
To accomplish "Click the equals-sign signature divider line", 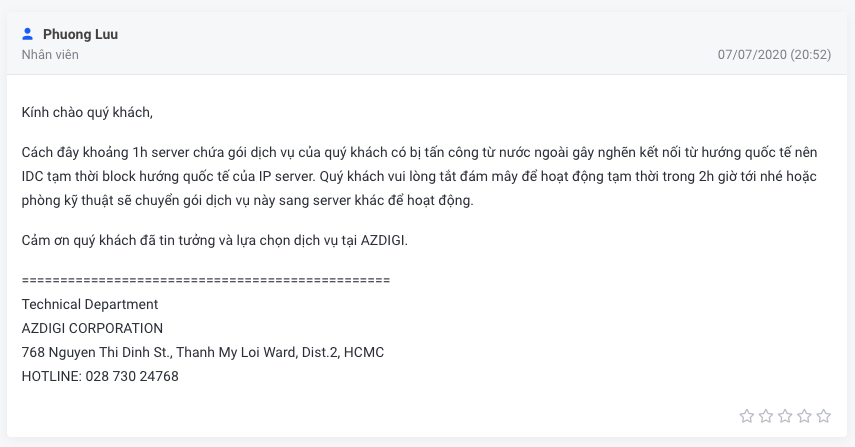I will point(206,280).
